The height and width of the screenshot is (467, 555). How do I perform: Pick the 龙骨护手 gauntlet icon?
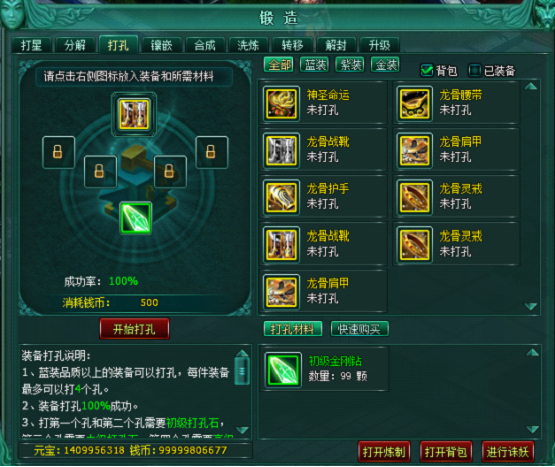[281, 197]
